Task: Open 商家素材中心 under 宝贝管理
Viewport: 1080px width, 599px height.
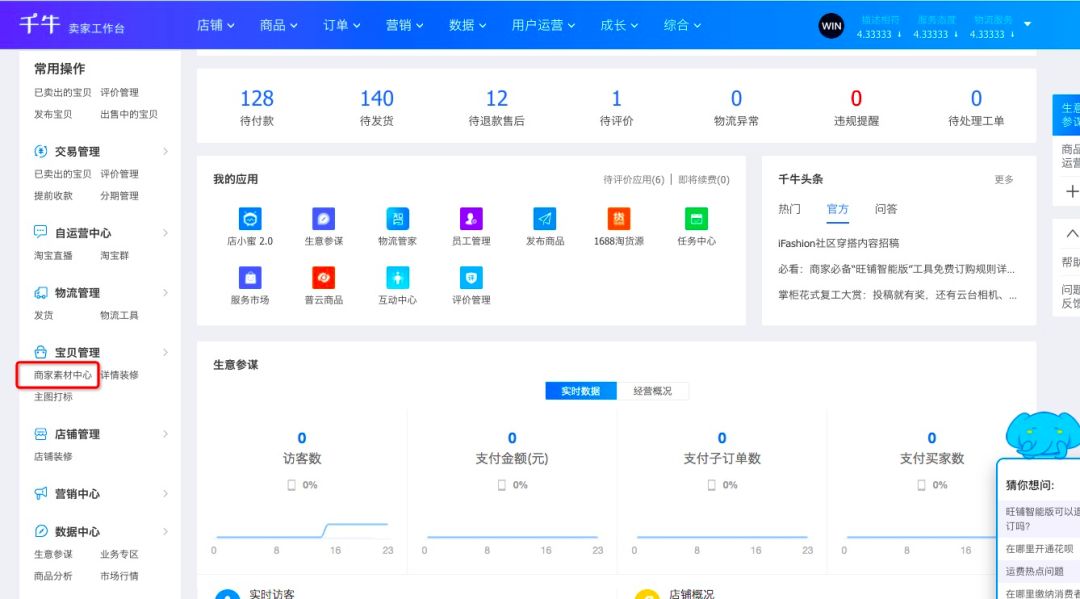Action: (63, 375)
